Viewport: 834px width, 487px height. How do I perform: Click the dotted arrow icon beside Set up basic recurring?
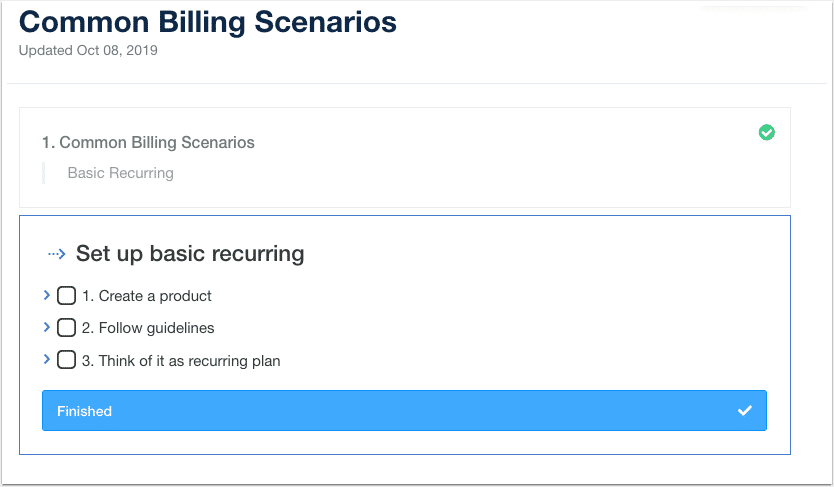click(x=57, y=254)
